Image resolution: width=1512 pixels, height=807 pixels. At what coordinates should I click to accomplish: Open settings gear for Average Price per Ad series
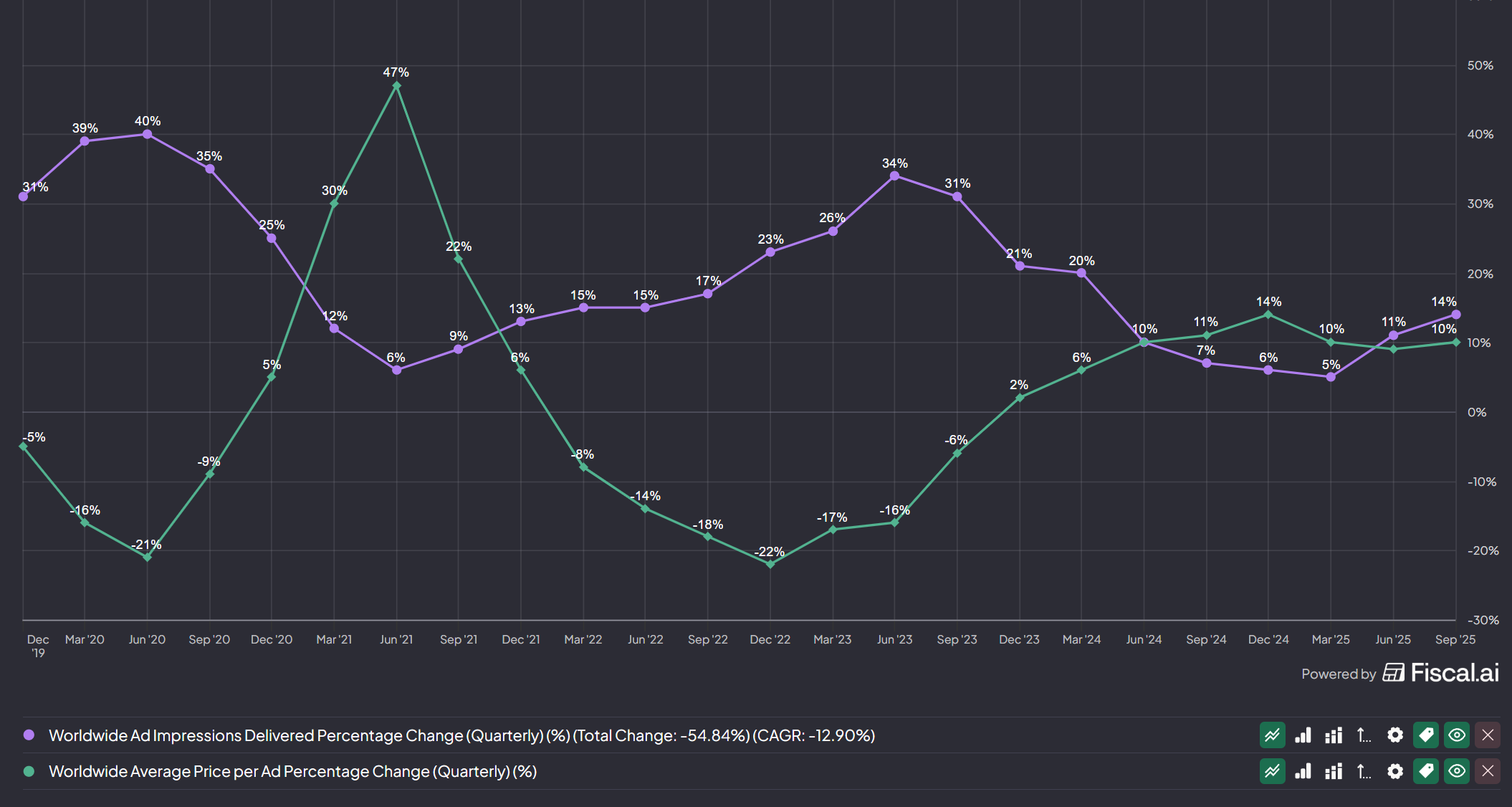pos(1394,771)
